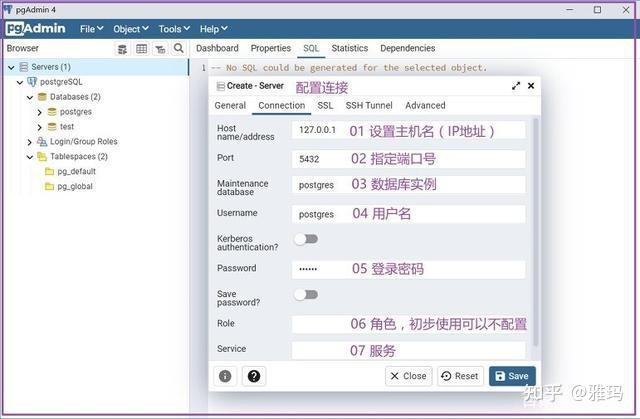Click the pg_default folder icon
The width and height of the screenshot is (640, 419).
click(x=49, y=171)
